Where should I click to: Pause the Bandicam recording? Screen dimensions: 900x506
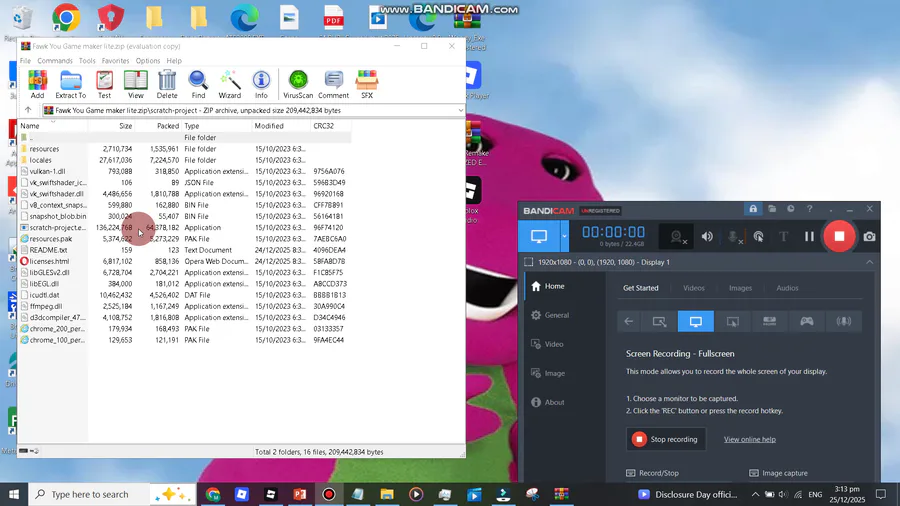pos(809,236)
